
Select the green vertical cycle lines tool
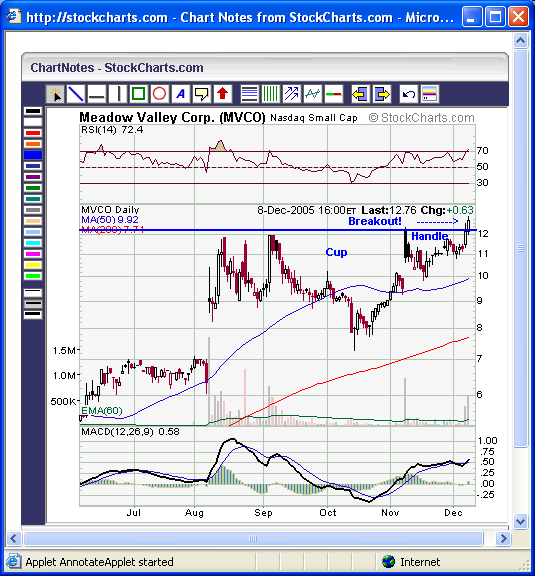click(x=270, y=94)
